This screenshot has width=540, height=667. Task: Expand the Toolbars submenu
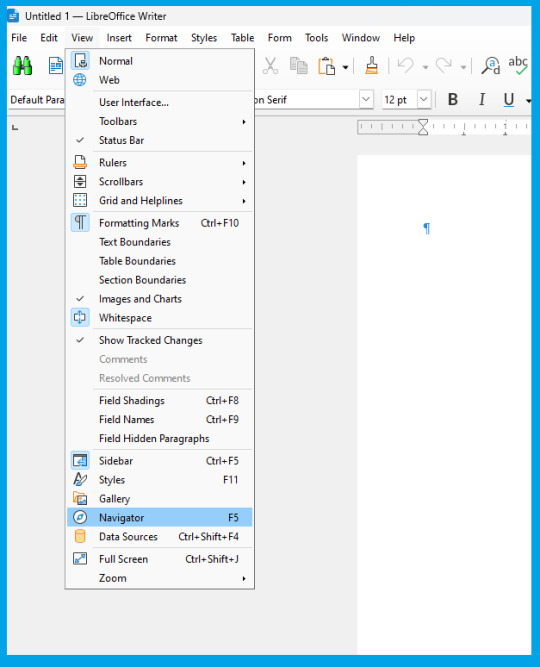tap(160, 121)
